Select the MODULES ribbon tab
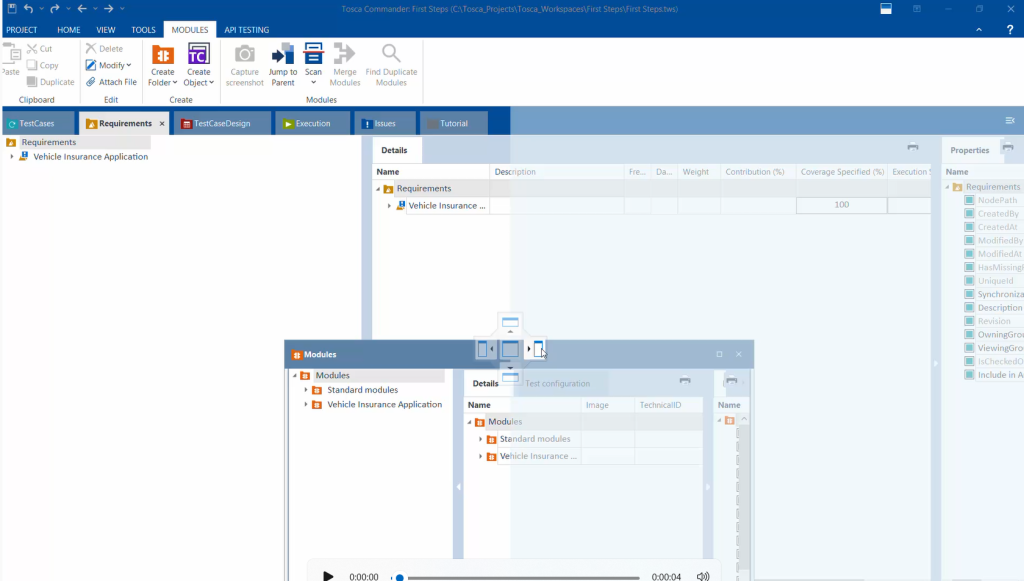 coord(190,30)
